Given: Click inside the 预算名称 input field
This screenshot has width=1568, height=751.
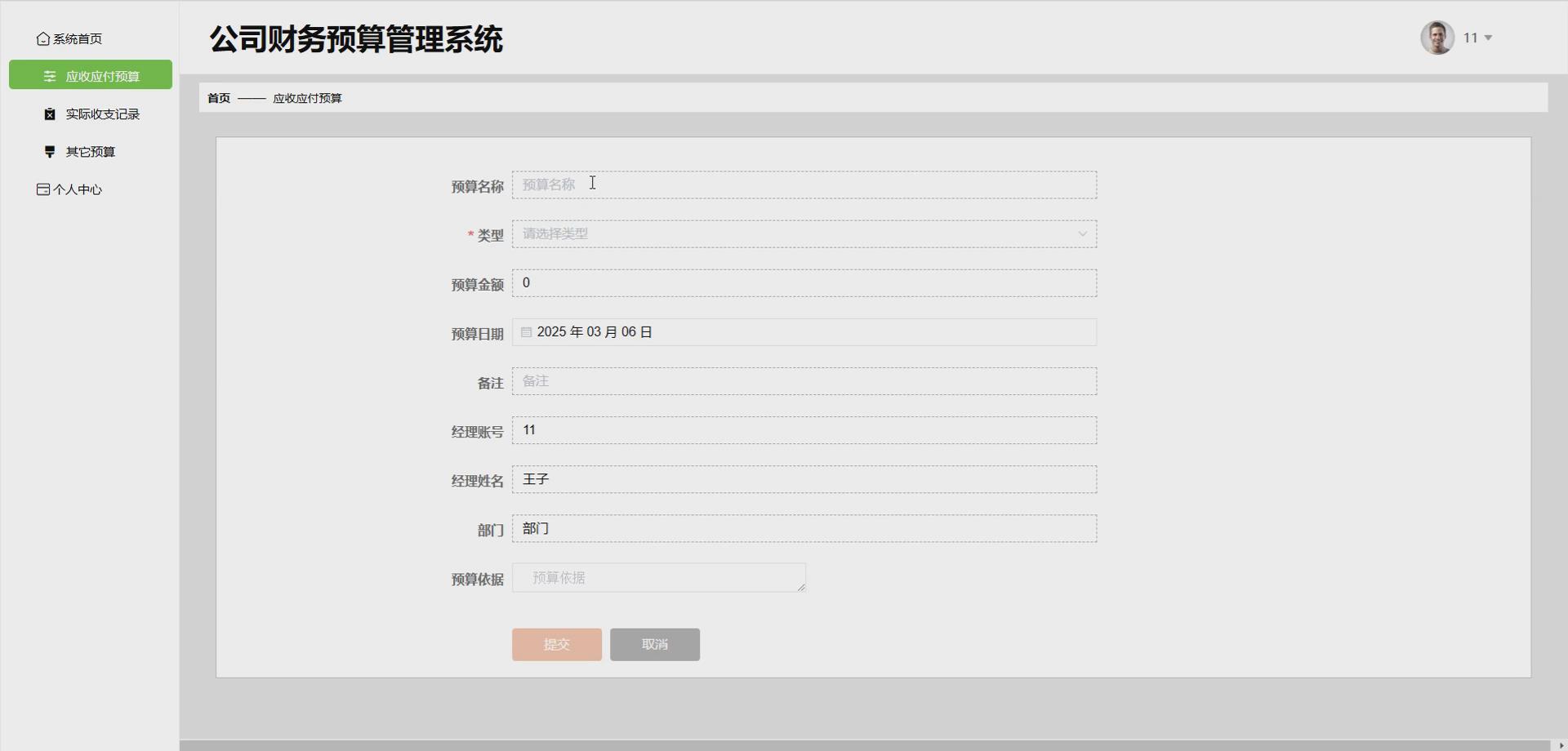Looking at the screenshot, I should click(x=804, y=184).
